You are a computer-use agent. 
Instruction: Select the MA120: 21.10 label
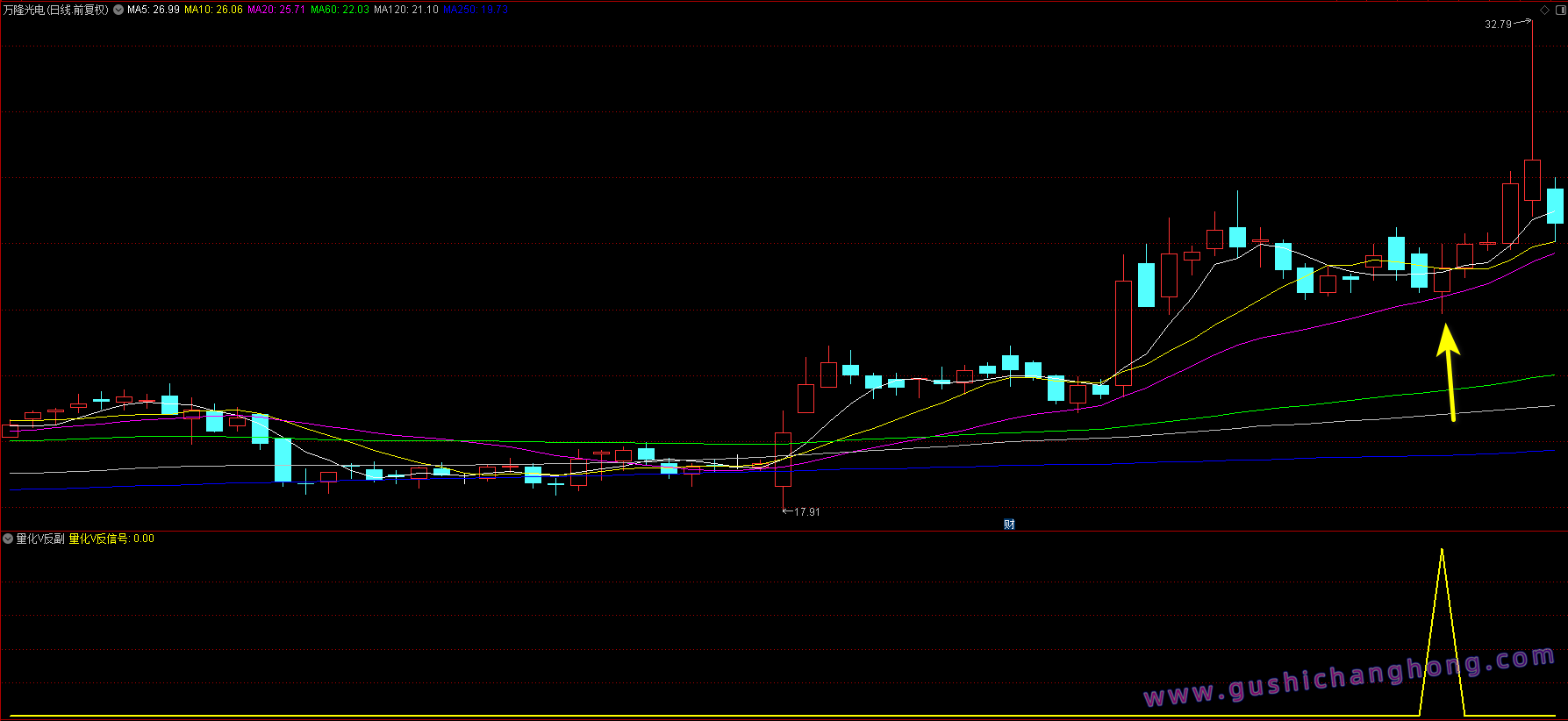click(405, 10)
